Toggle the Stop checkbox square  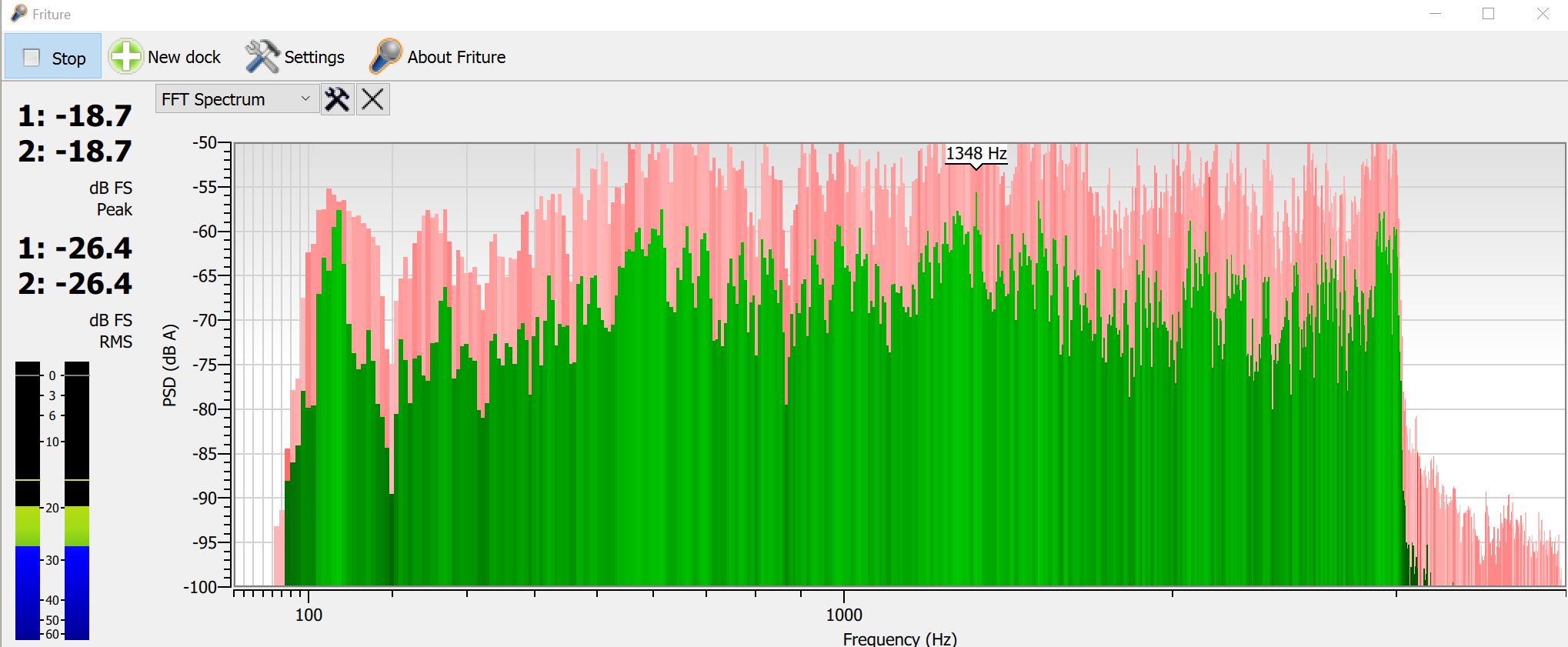32,58
